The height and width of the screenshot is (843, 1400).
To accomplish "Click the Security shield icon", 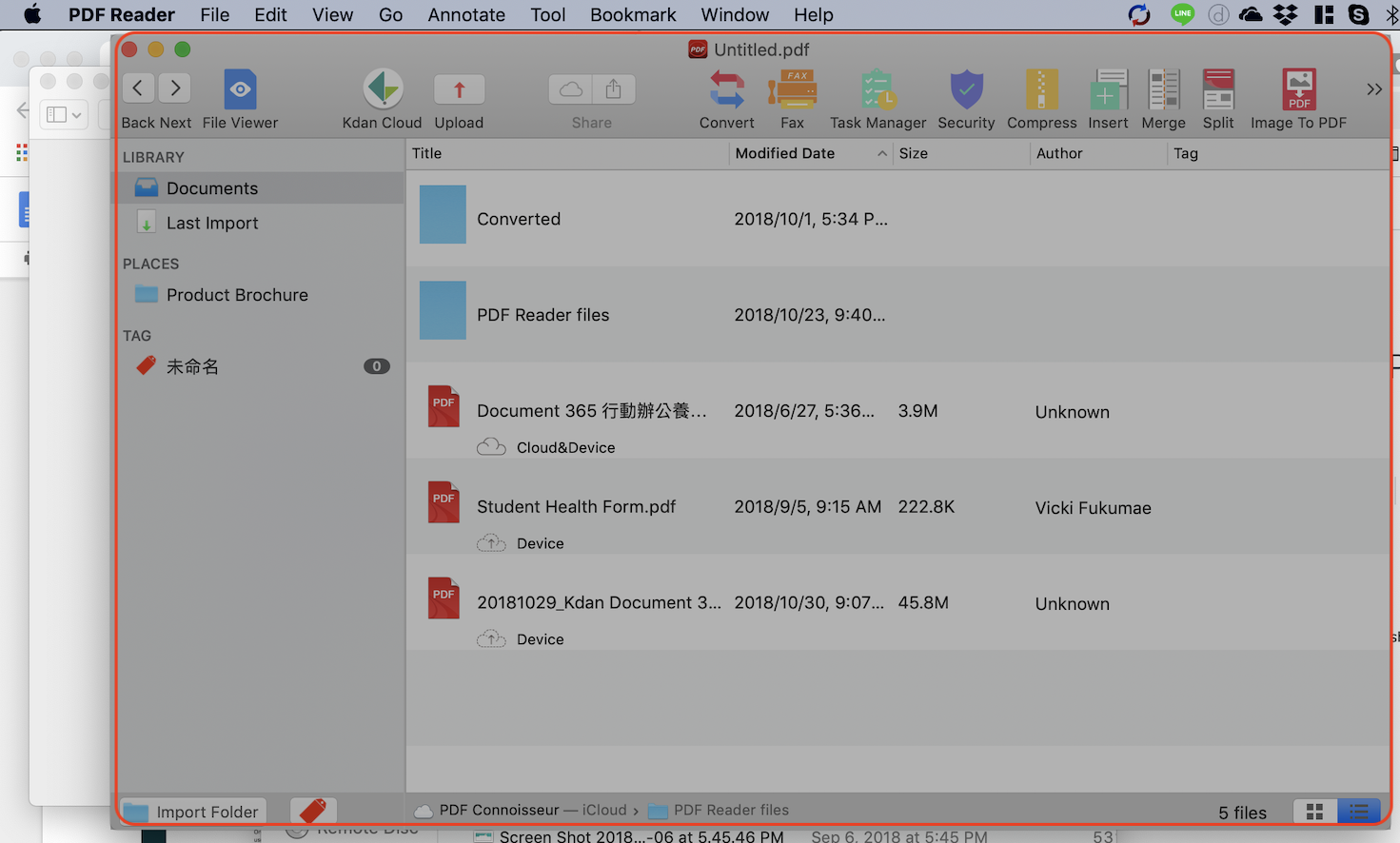I will (966, 89).
